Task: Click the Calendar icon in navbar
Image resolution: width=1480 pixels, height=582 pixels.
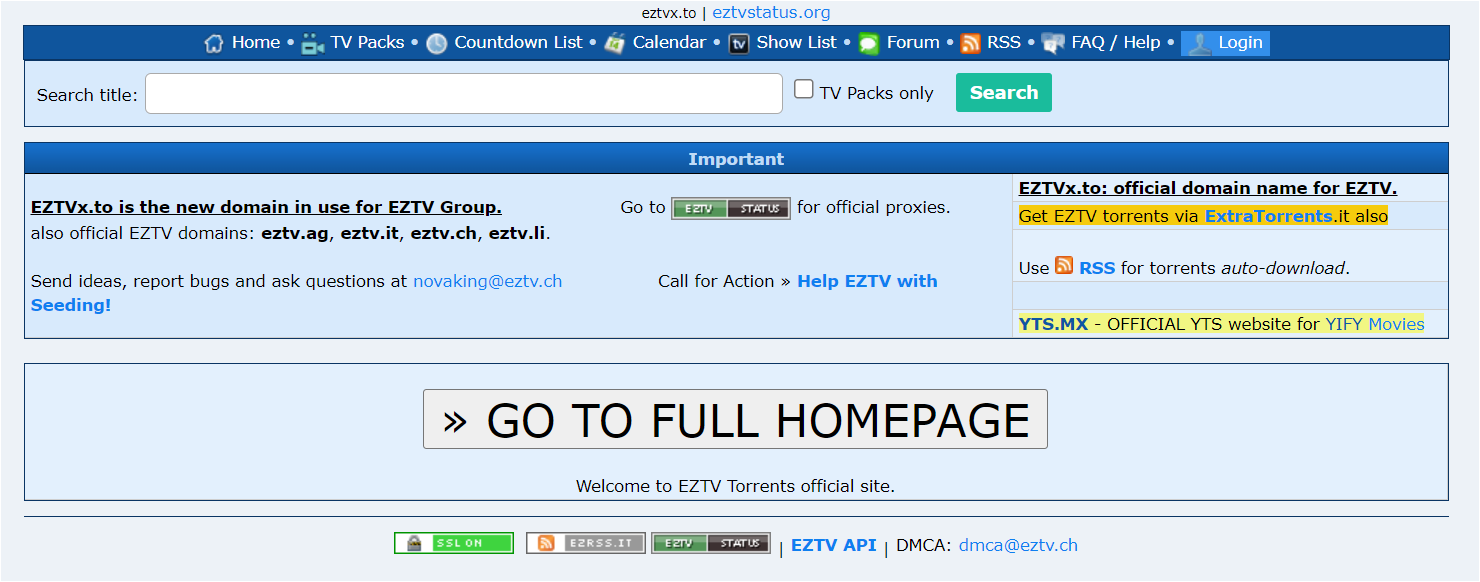Action: [x=615, y=43]
